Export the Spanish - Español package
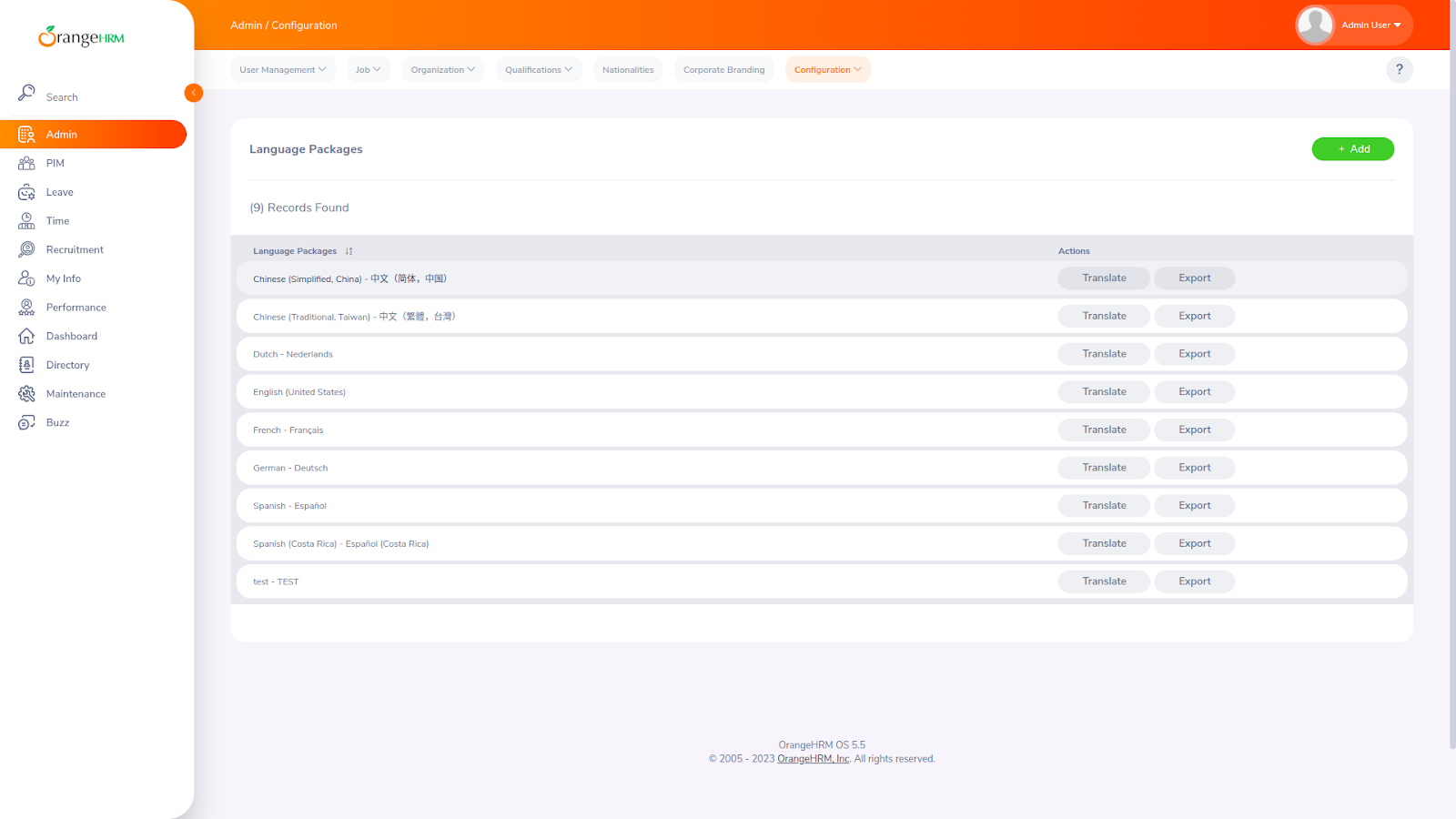This screenshot has width=1456, height=819. (x=1194, y=506)
